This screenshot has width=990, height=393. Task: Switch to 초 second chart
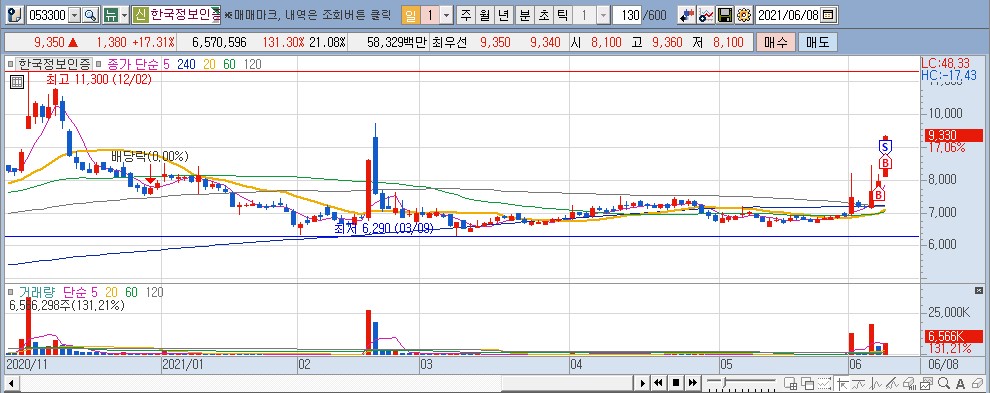[x=544, y=15]
